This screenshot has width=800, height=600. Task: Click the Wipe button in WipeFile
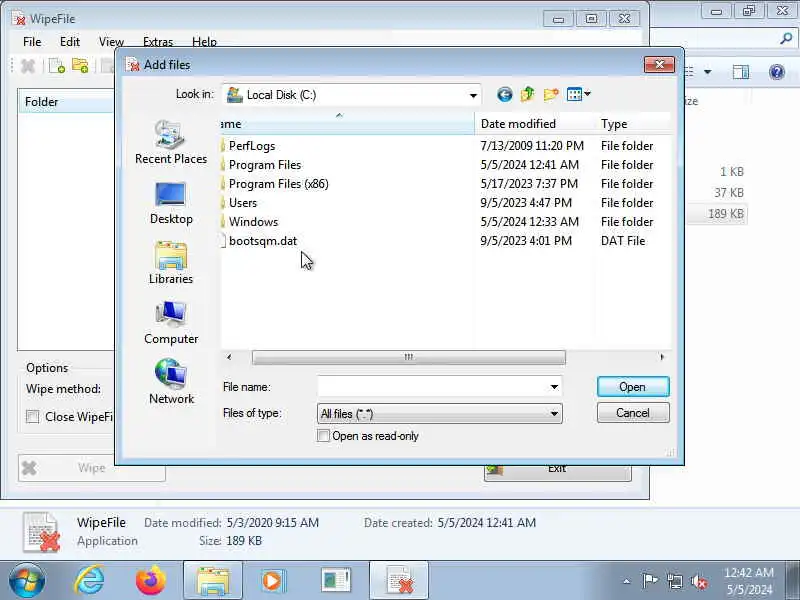pos(91,468)
